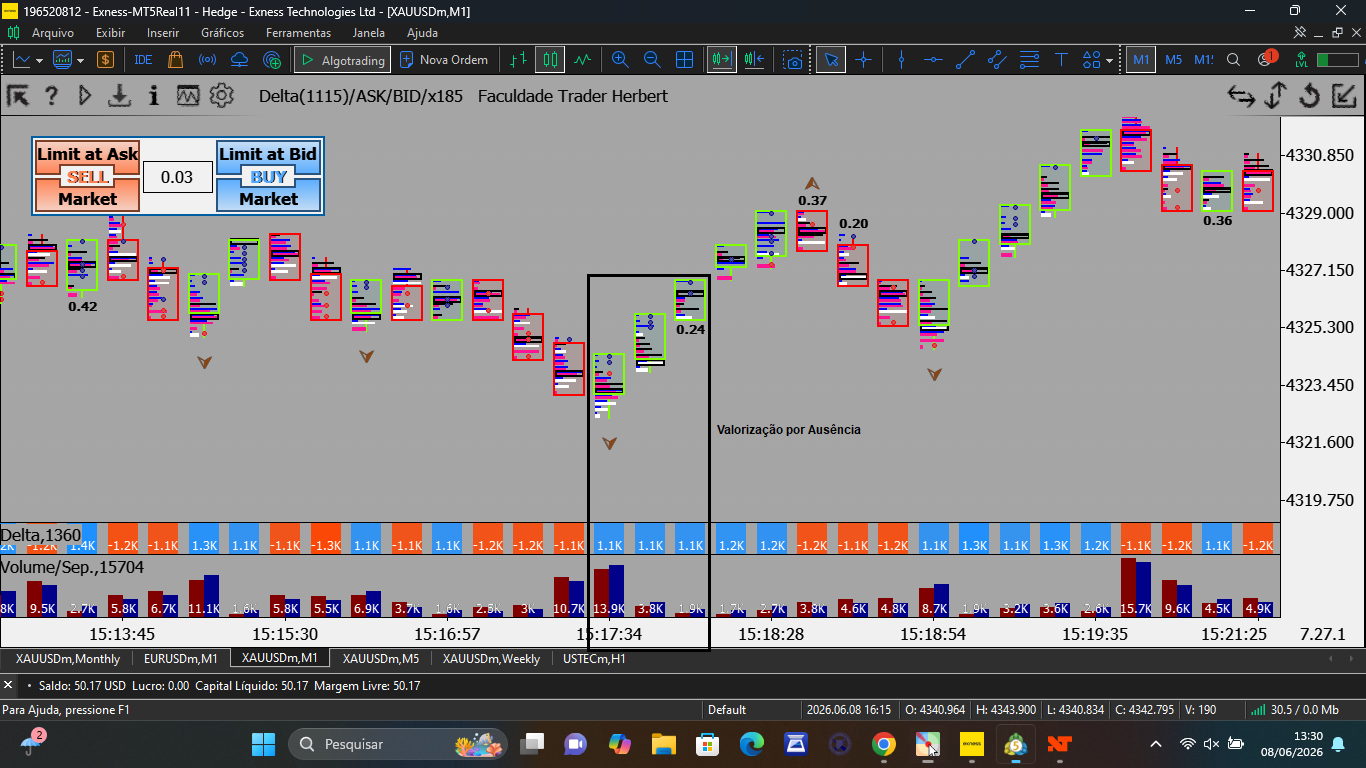Switch chart to line chart mode
This screenshot has width=1366, height=768.
tap(582, 60)
